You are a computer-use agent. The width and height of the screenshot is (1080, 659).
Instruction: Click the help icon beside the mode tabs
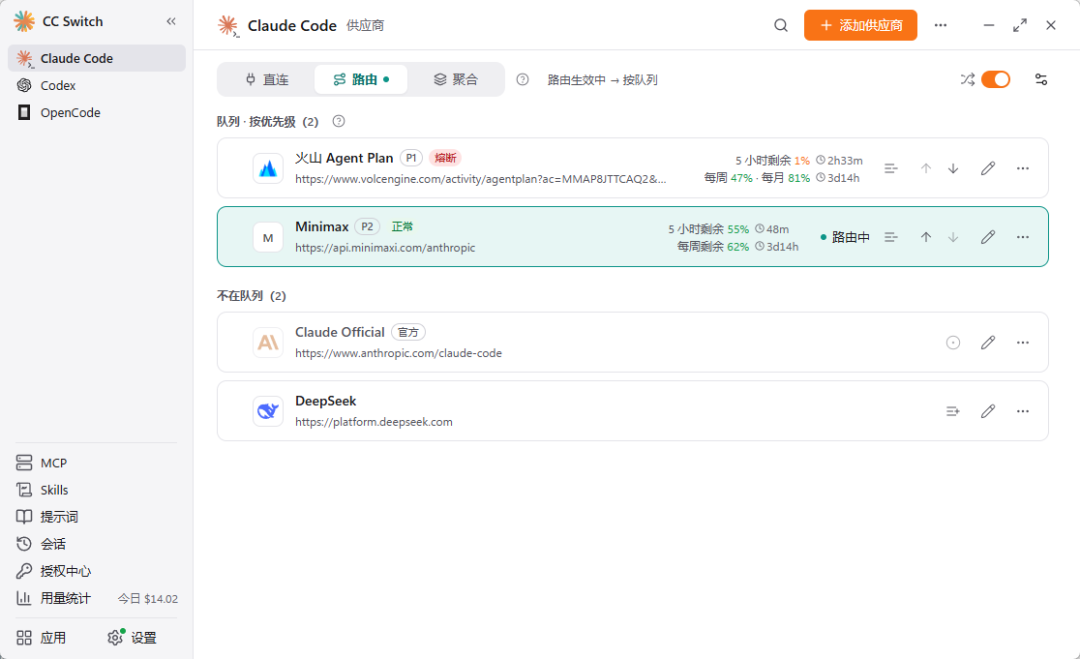523,79
